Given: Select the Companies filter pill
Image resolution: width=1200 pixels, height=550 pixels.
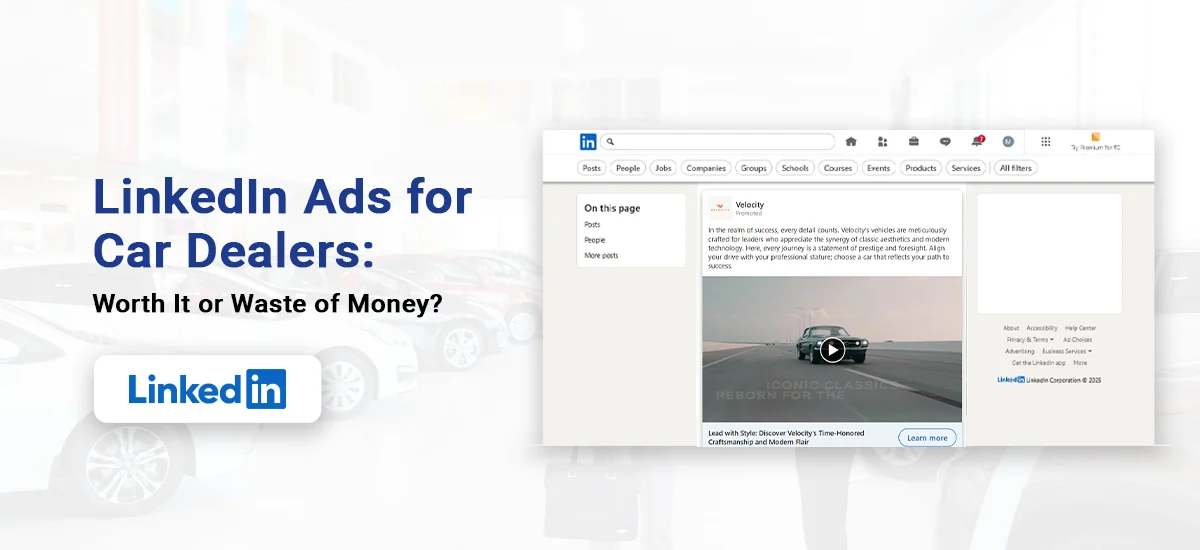Looking at the screenshot, I should 706,168.
